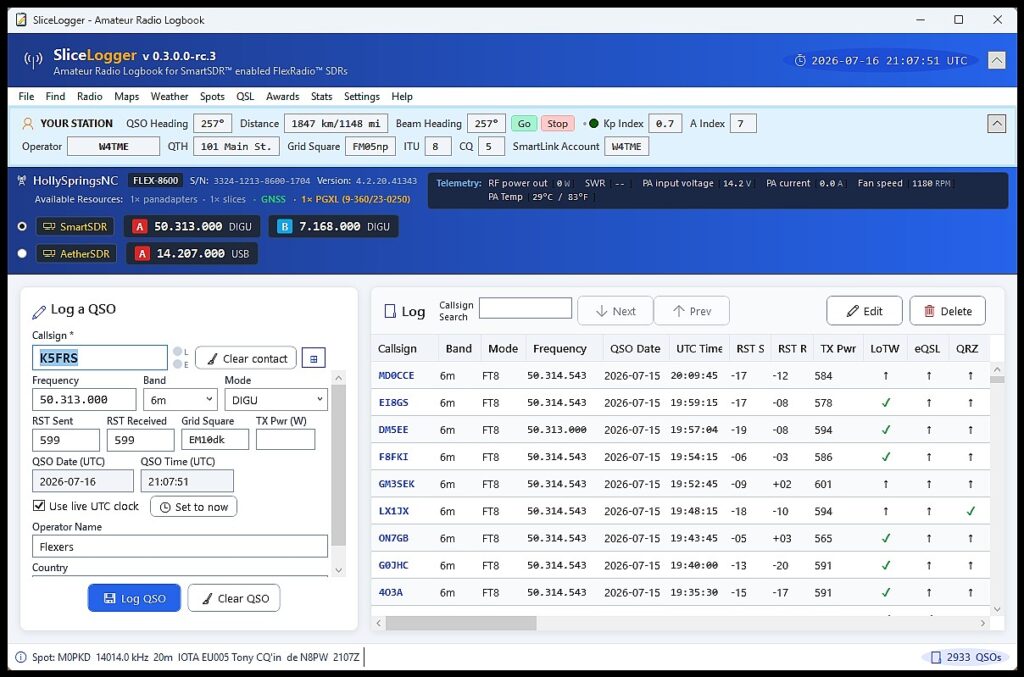
Task: Click the Clear contact button
Action: pos(246,358)
